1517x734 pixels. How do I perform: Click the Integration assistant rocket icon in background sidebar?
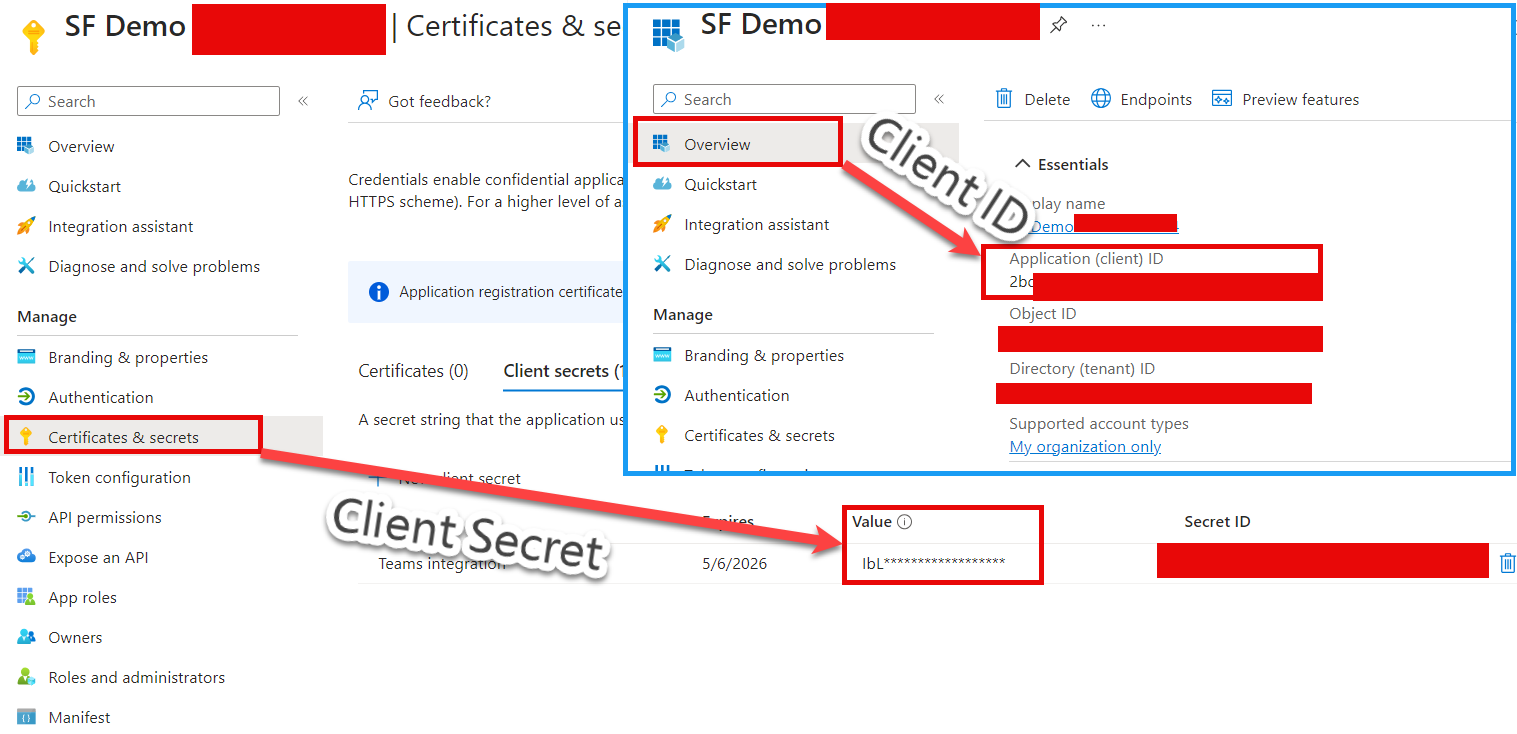27,226
